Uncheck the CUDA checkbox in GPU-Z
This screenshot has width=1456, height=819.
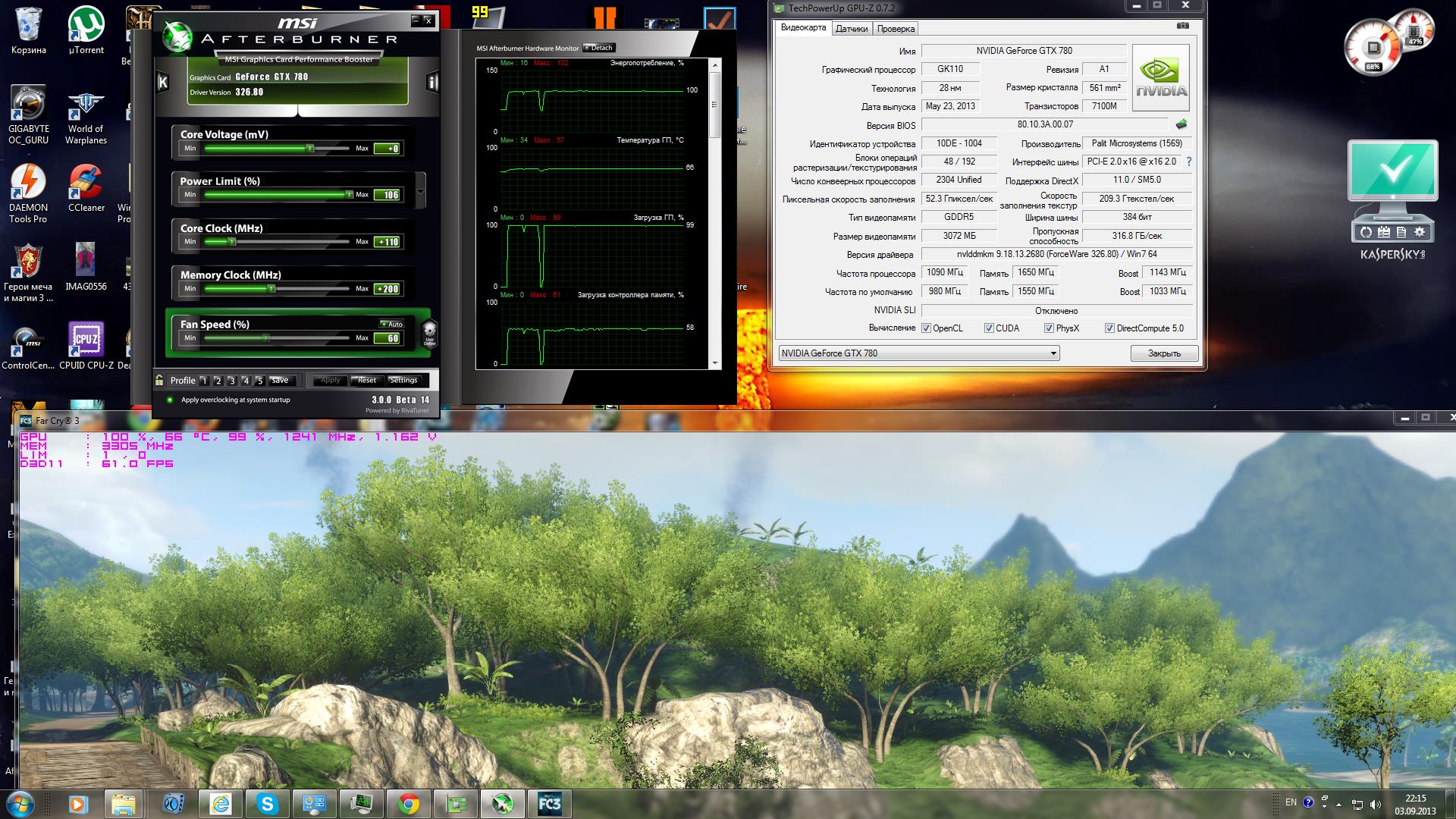pos(989,328)
